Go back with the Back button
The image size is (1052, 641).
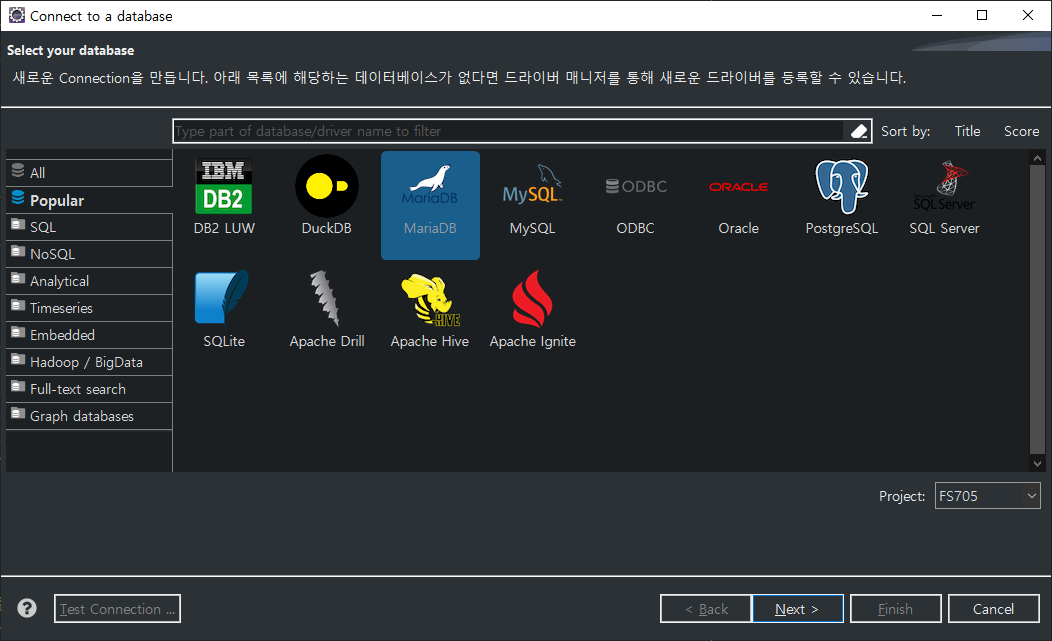tap(706, 609)
